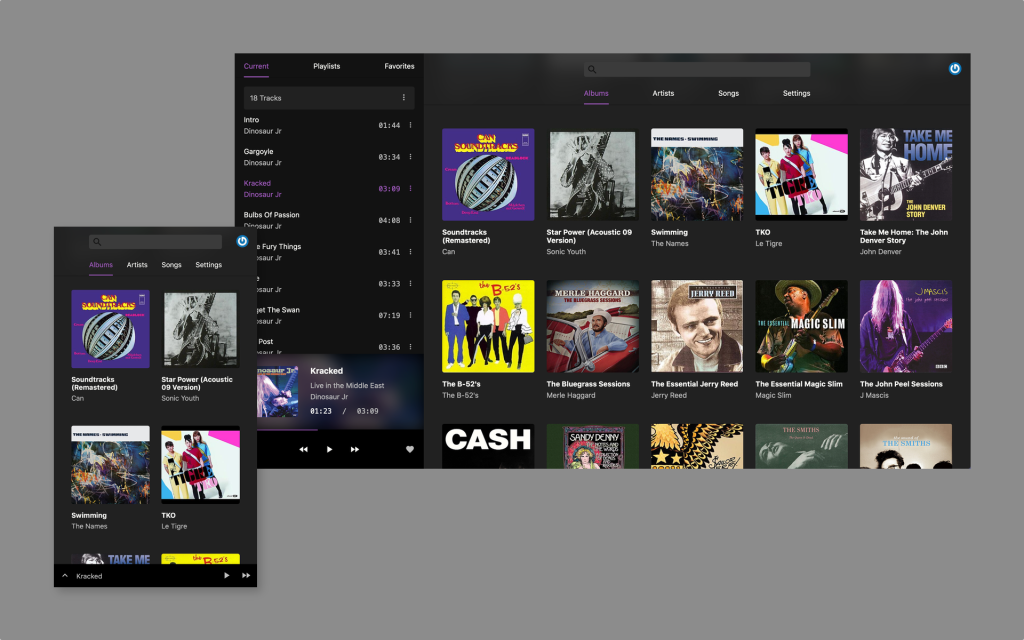This screenshot has height=640, width=1024.
Task: Open Artists tab in the large window
Action: (x=663, y=94)
